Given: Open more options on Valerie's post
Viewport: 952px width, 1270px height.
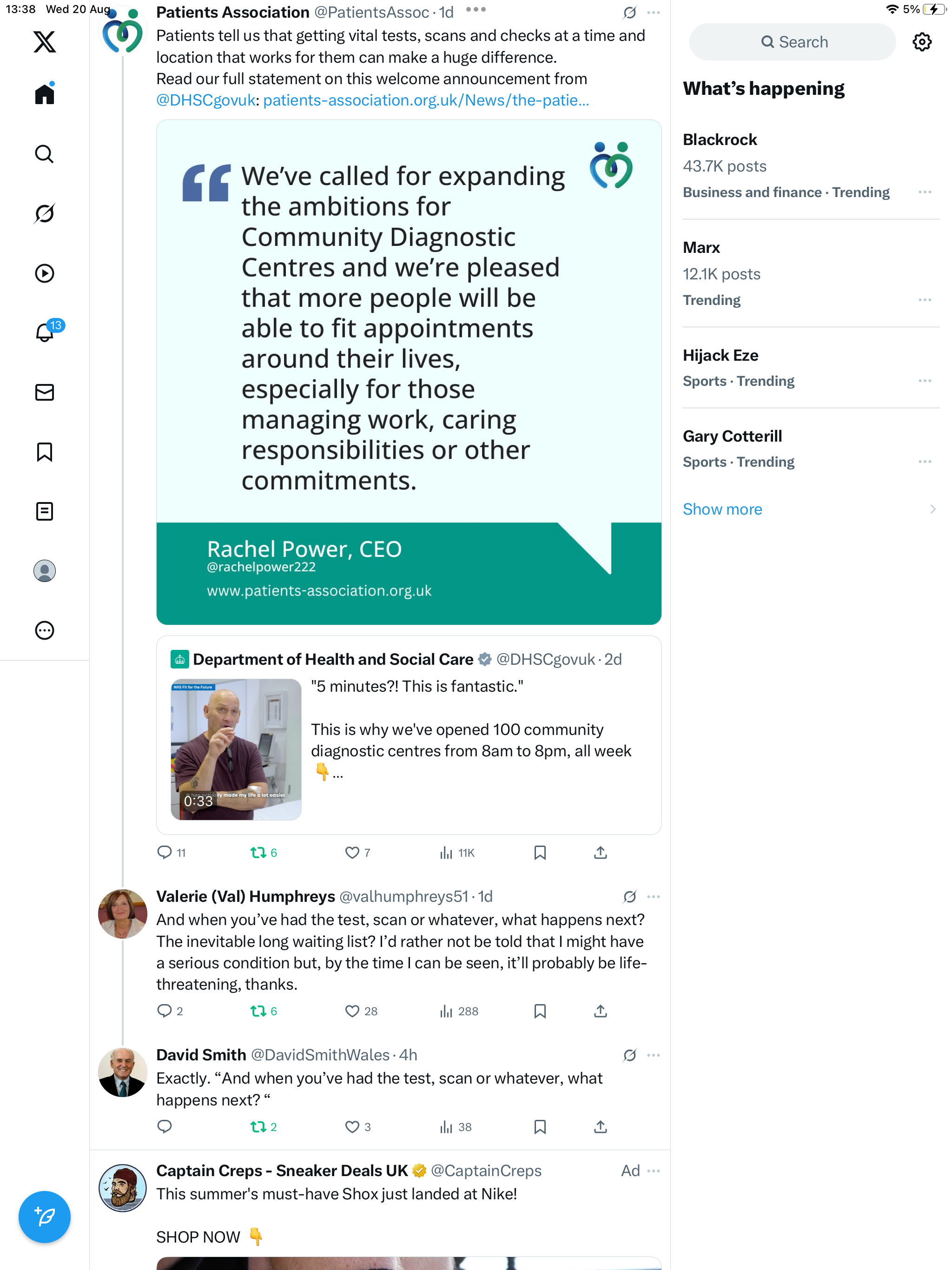Looking at the screenshot, I should point(654,897).
